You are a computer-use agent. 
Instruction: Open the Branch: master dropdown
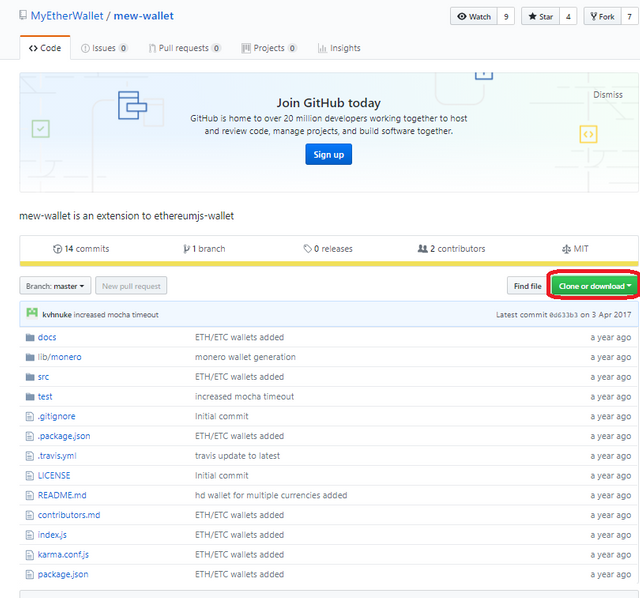coord(55,286)
